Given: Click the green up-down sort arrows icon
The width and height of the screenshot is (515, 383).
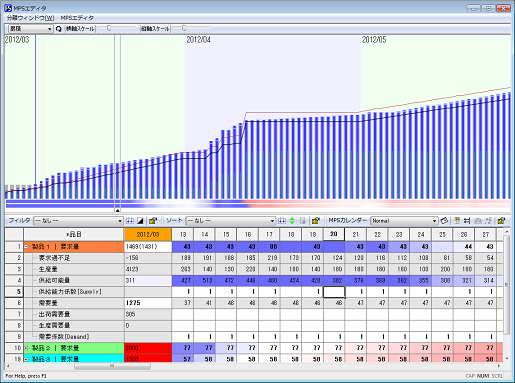Looking at the screenshot, I should tap(292, 221).
